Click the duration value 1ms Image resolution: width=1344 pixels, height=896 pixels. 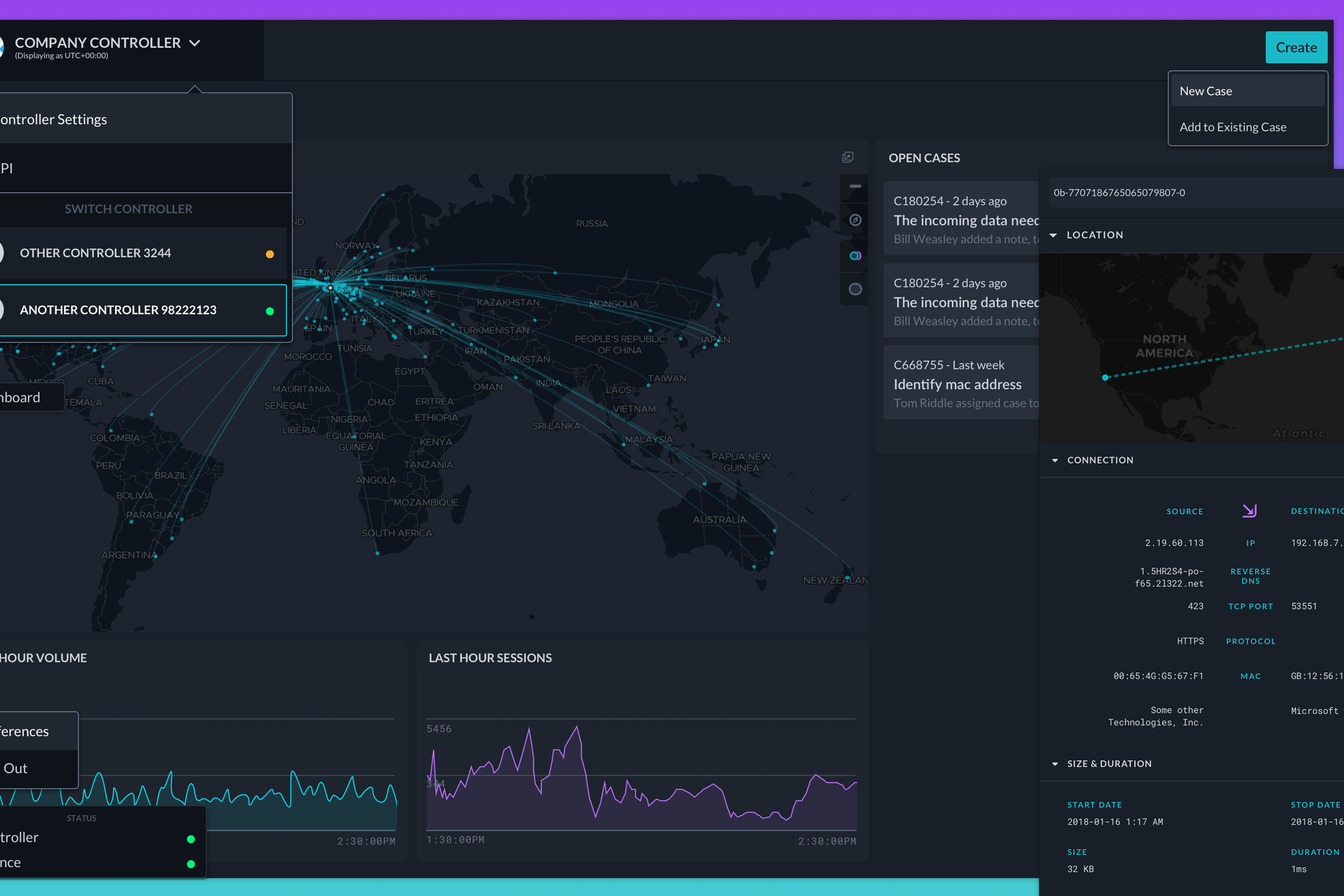click(1299, 869)
